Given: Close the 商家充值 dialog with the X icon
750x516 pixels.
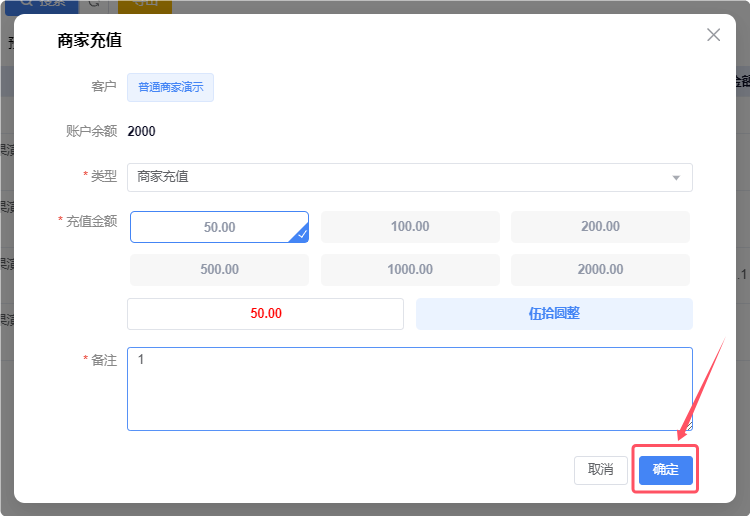Looking at the screenshot, I should [x=713, y=35].
